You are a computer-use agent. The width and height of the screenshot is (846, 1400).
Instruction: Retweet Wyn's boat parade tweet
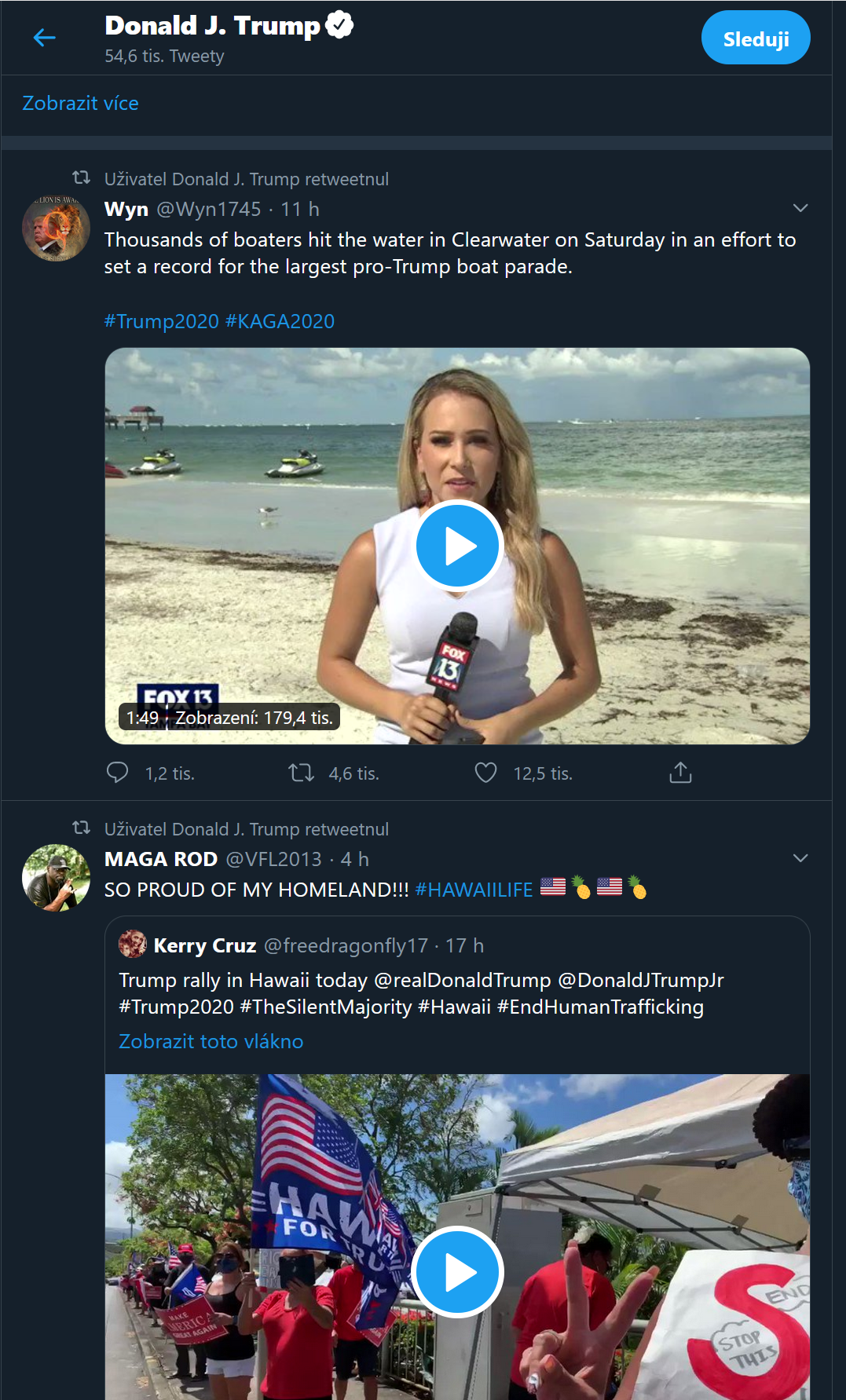point(301,773)
